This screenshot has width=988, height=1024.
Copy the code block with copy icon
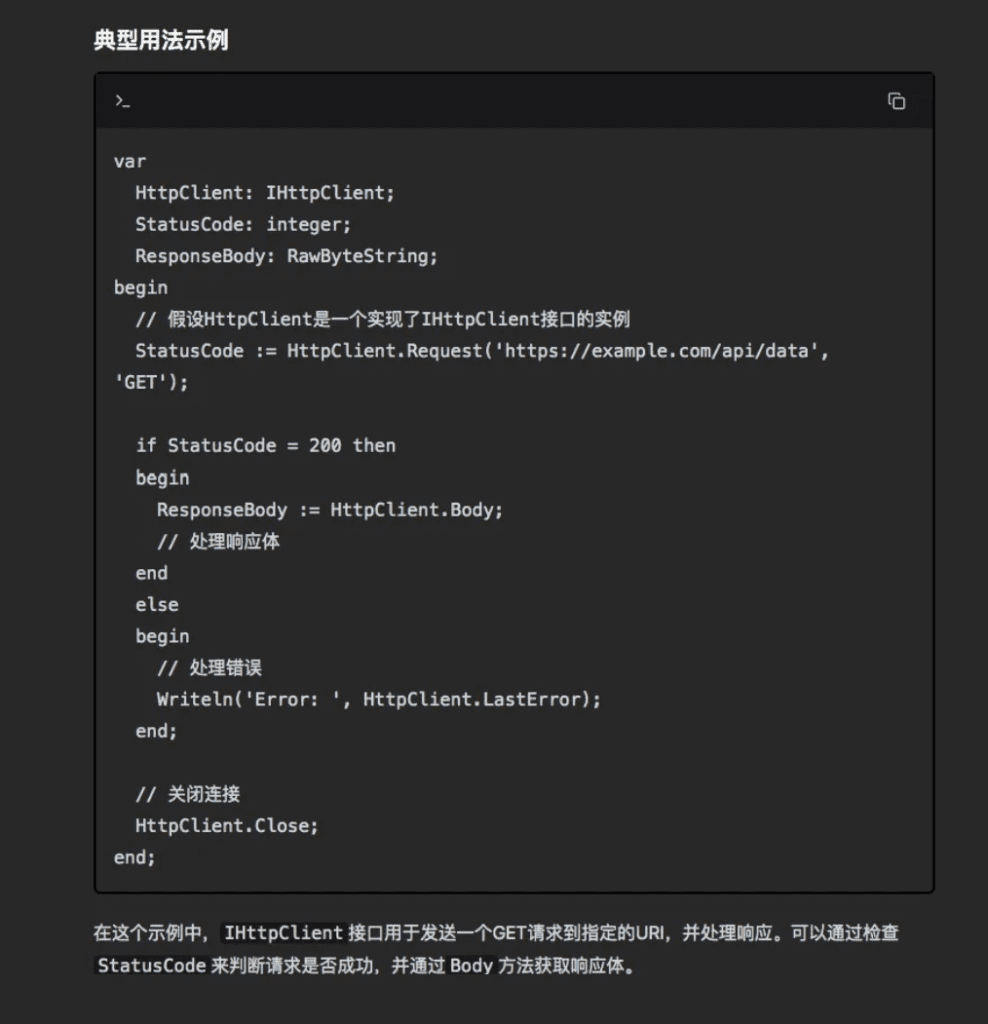pos(896,101)
